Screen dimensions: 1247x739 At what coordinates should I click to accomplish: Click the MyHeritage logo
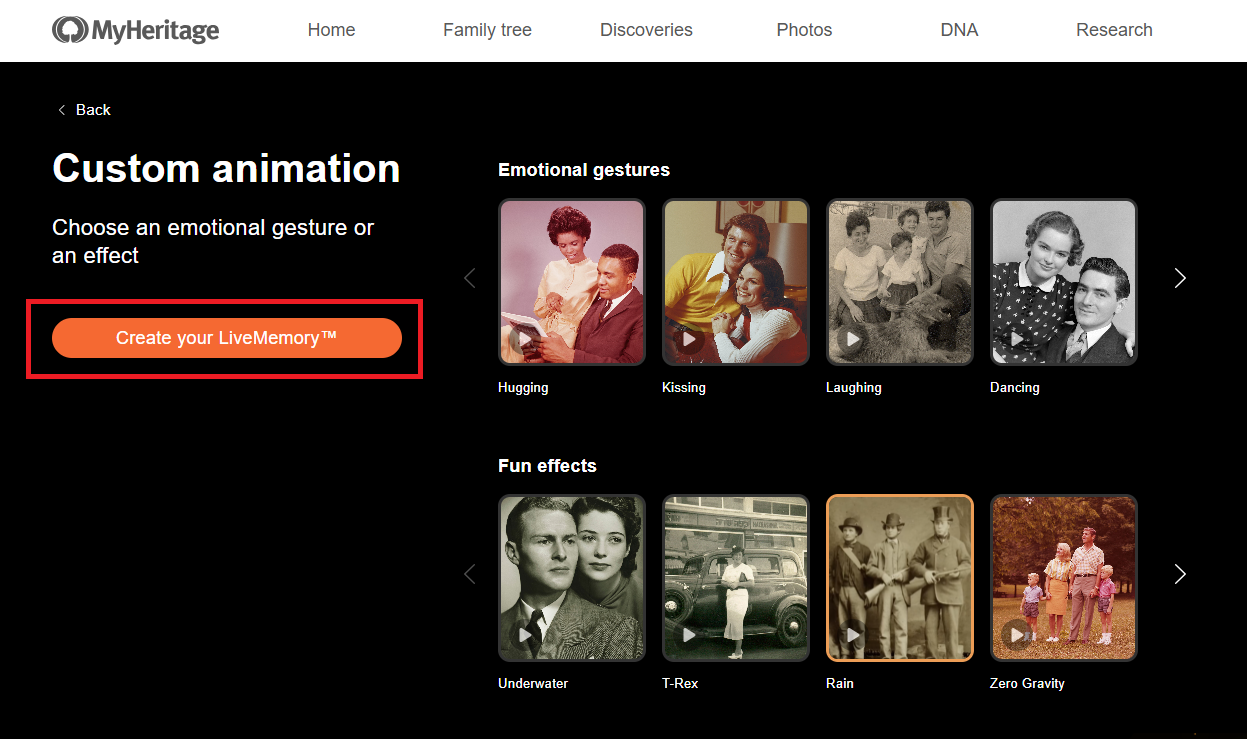tap(136, 30)
